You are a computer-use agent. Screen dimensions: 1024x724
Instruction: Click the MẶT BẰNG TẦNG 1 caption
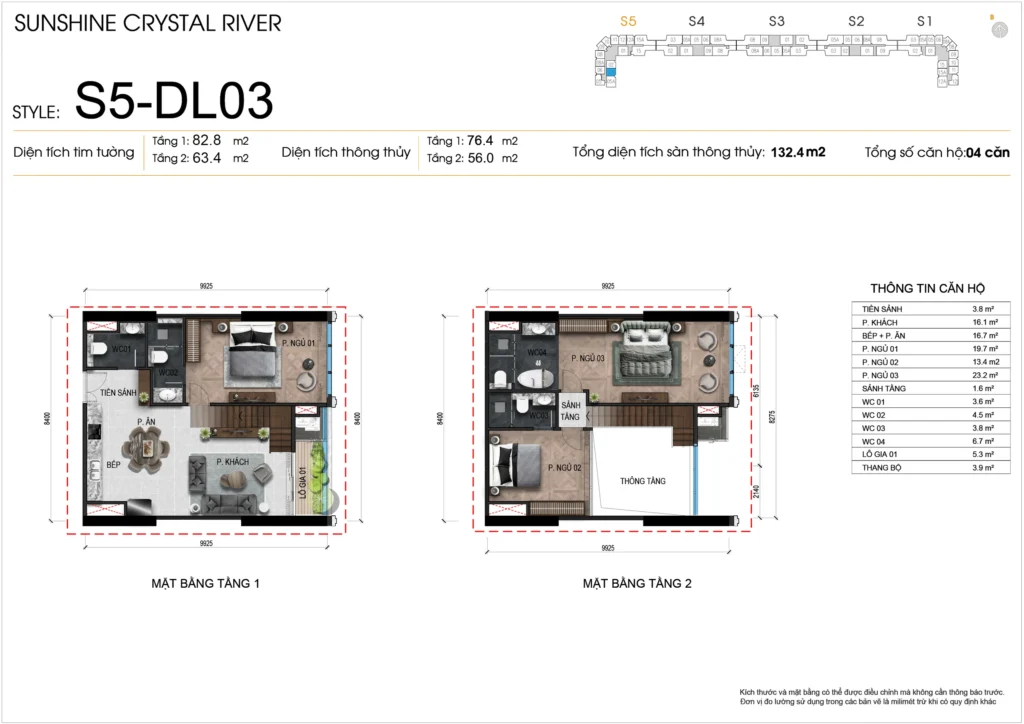pyautogui.click(x=205, y=583)
